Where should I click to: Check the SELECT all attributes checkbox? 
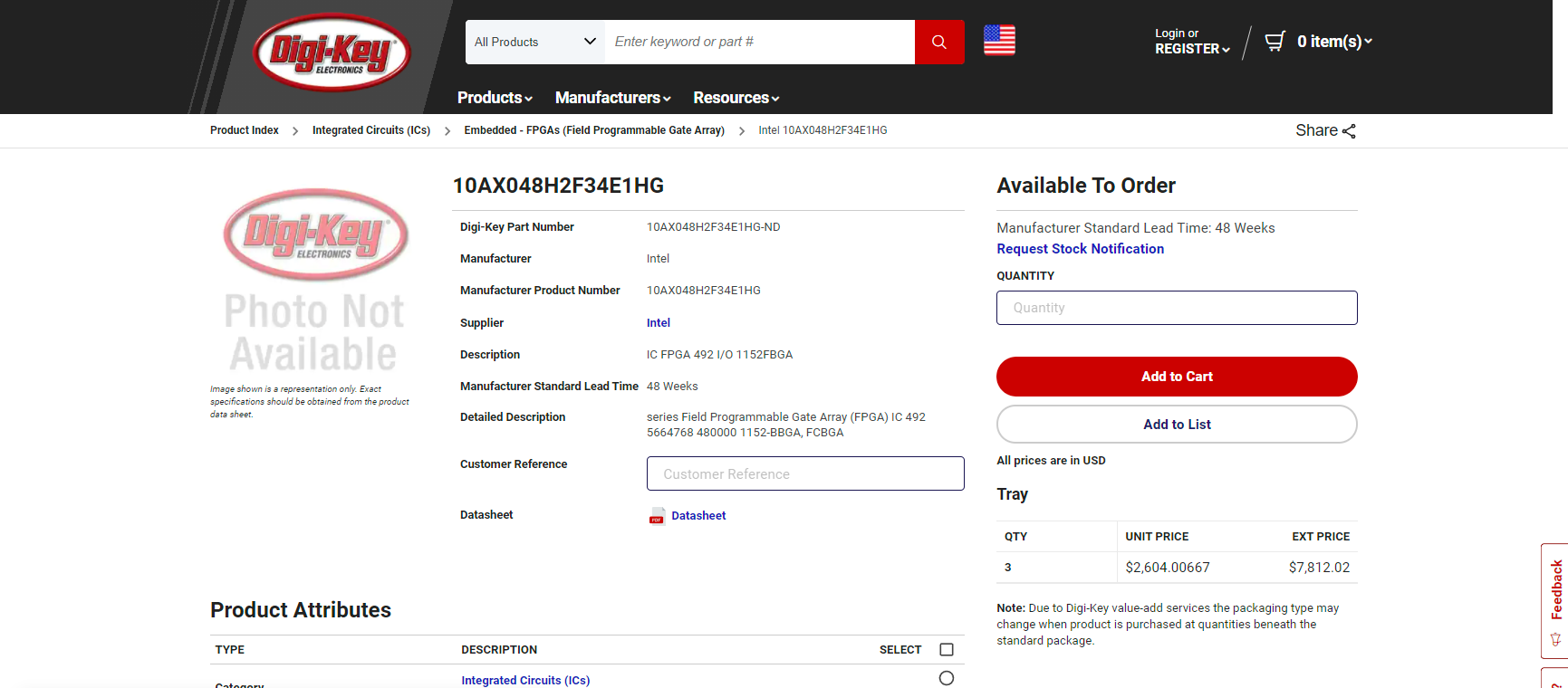pos(947,650)
